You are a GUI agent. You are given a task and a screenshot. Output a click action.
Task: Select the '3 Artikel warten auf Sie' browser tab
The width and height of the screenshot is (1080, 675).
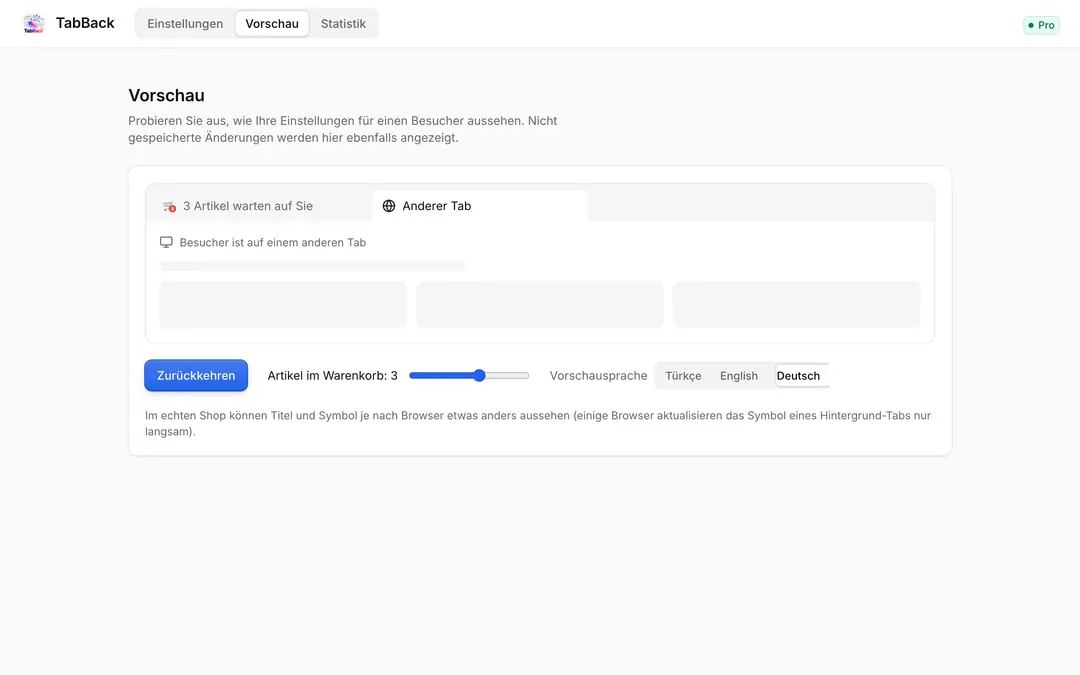coord(259,206)
